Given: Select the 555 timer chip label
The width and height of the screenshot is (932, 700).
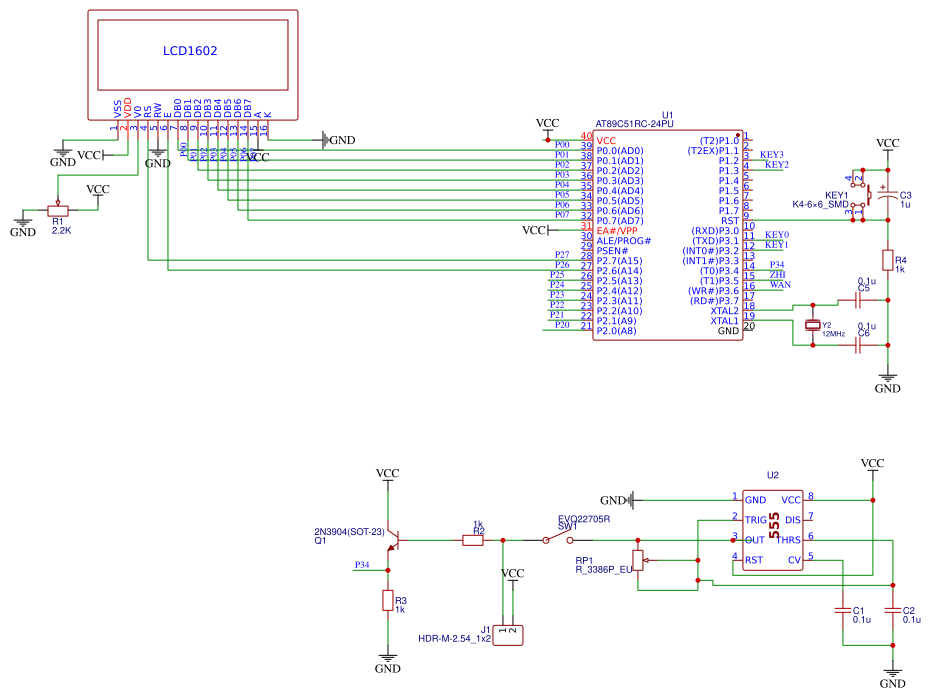Looking at the screenshot, I should (x=774, y=526).
